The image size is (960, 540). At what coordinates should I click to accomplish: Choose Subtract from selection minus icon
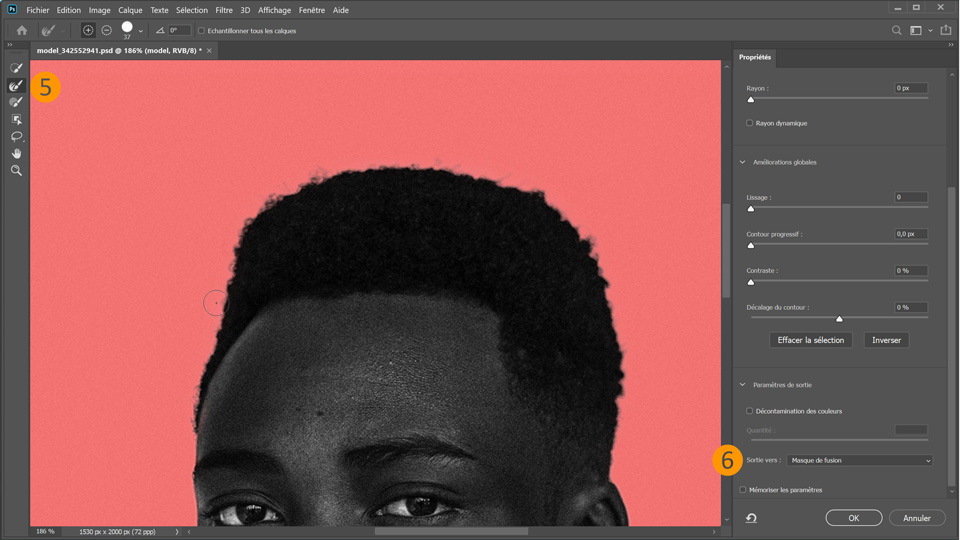(x=107, y=30)
